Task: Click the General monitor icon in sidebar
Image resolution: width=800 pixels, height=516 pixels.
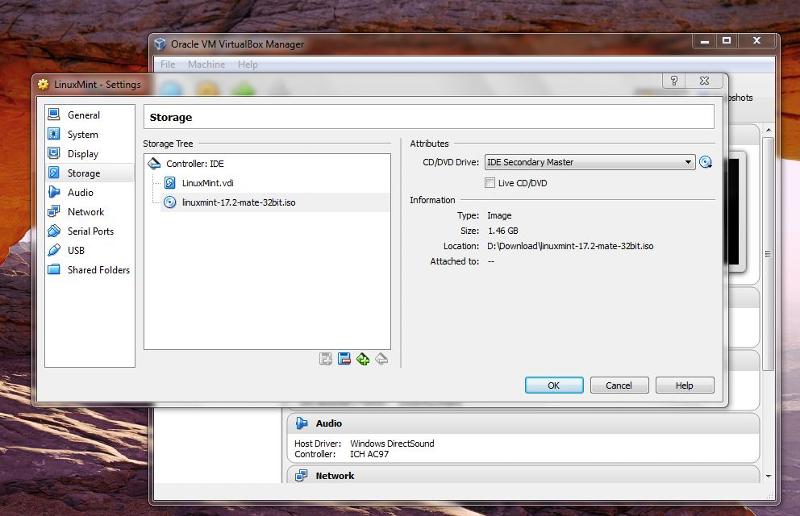Action: coord(54,114)
